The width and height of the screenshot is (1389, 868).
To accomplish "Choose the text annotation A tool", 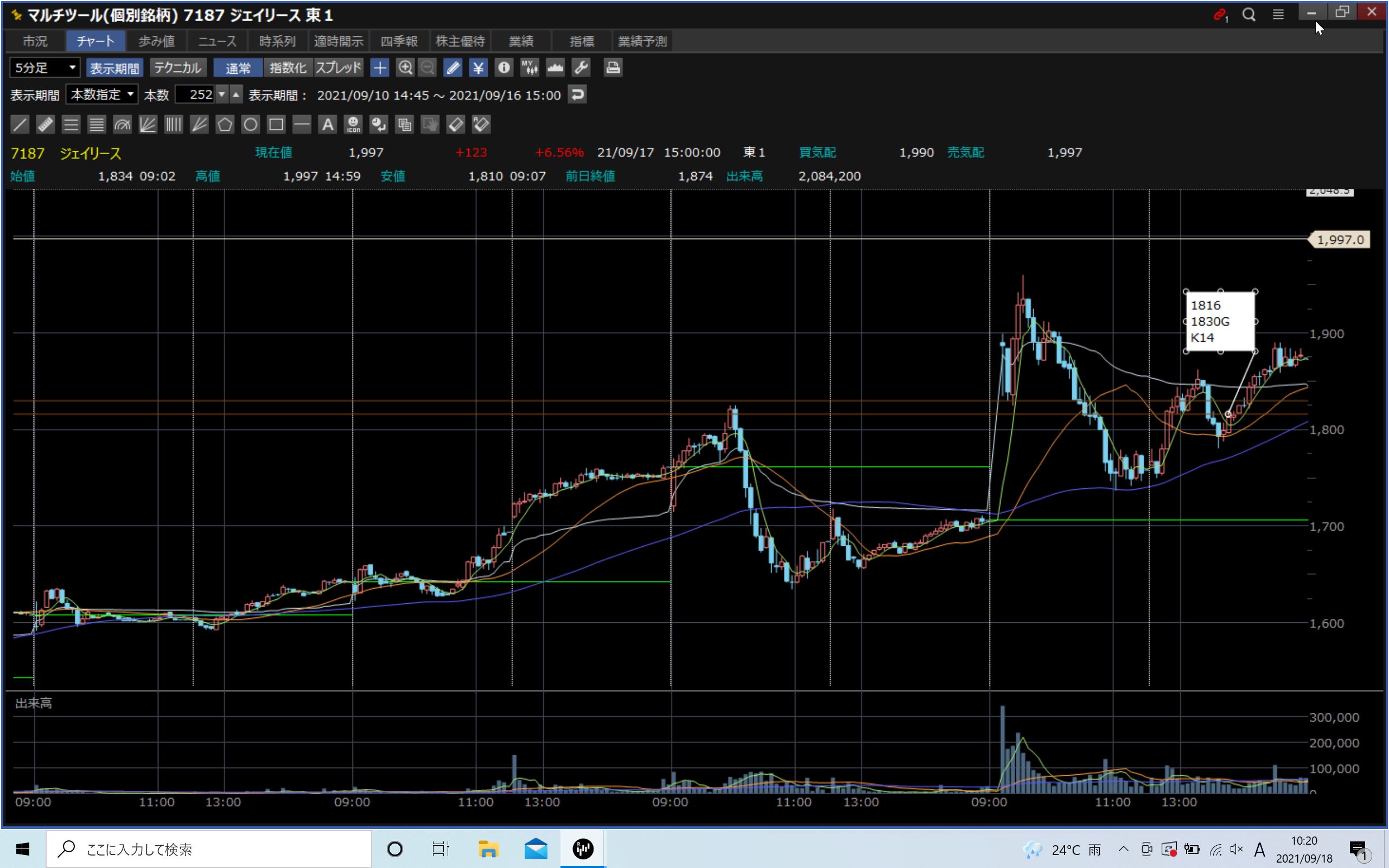I will [x=327, y=125].
